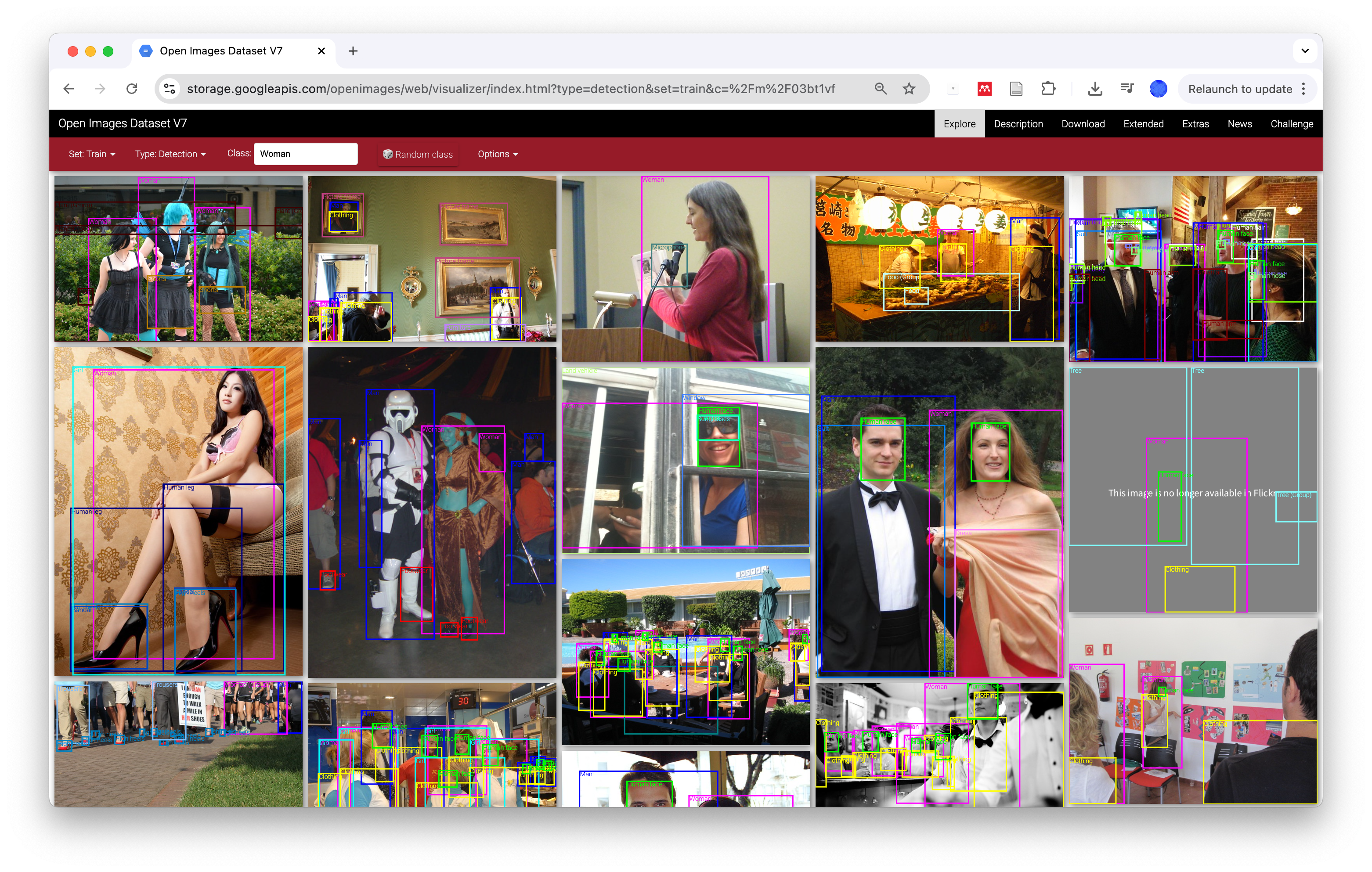Screen dimensions: 1372x872
Task: Open the blue profile avatar
Action: (x=1158, y=89)
